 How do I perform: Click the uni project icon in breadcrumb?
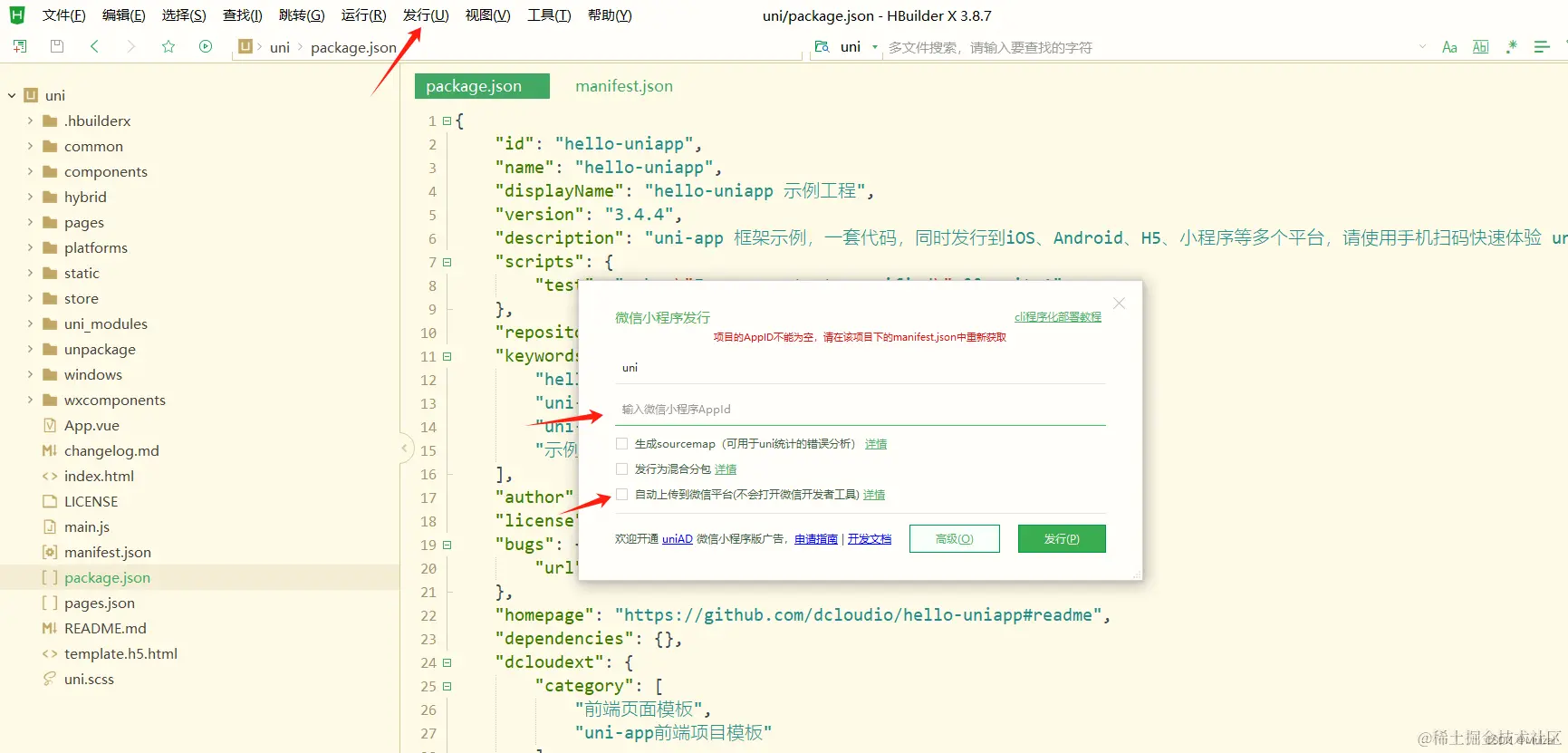coord(245,47)
